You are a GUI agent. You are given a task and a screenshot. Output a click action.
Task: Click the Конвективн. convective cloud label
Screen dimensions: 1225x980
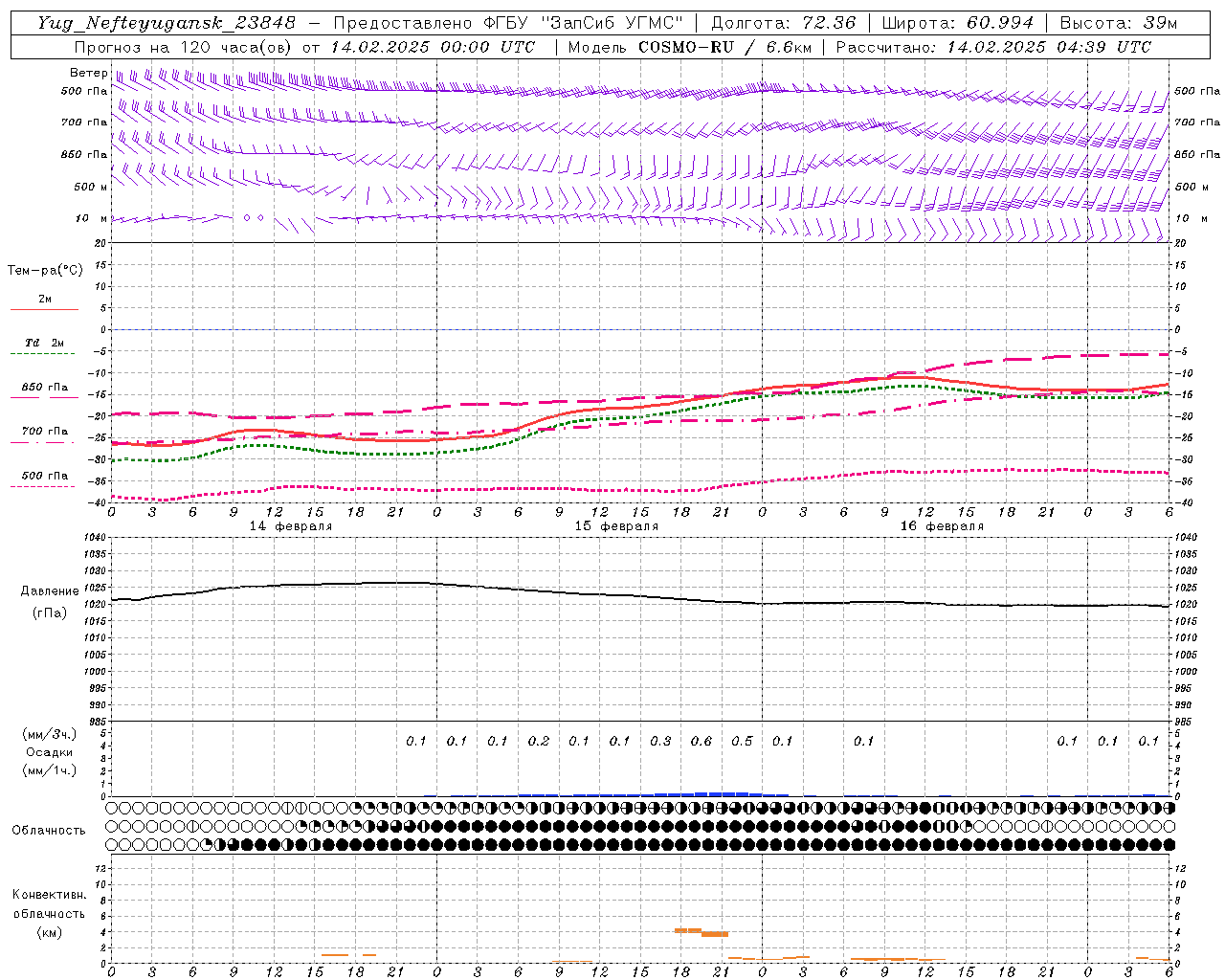click(x=49, y=895)
